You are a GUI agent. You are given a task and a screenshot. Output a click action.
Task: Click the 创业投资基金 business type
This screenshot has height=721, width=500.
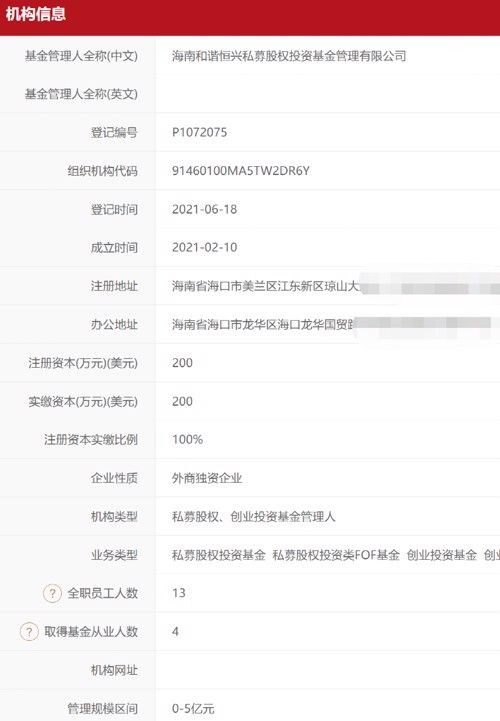tap(442, 555)
